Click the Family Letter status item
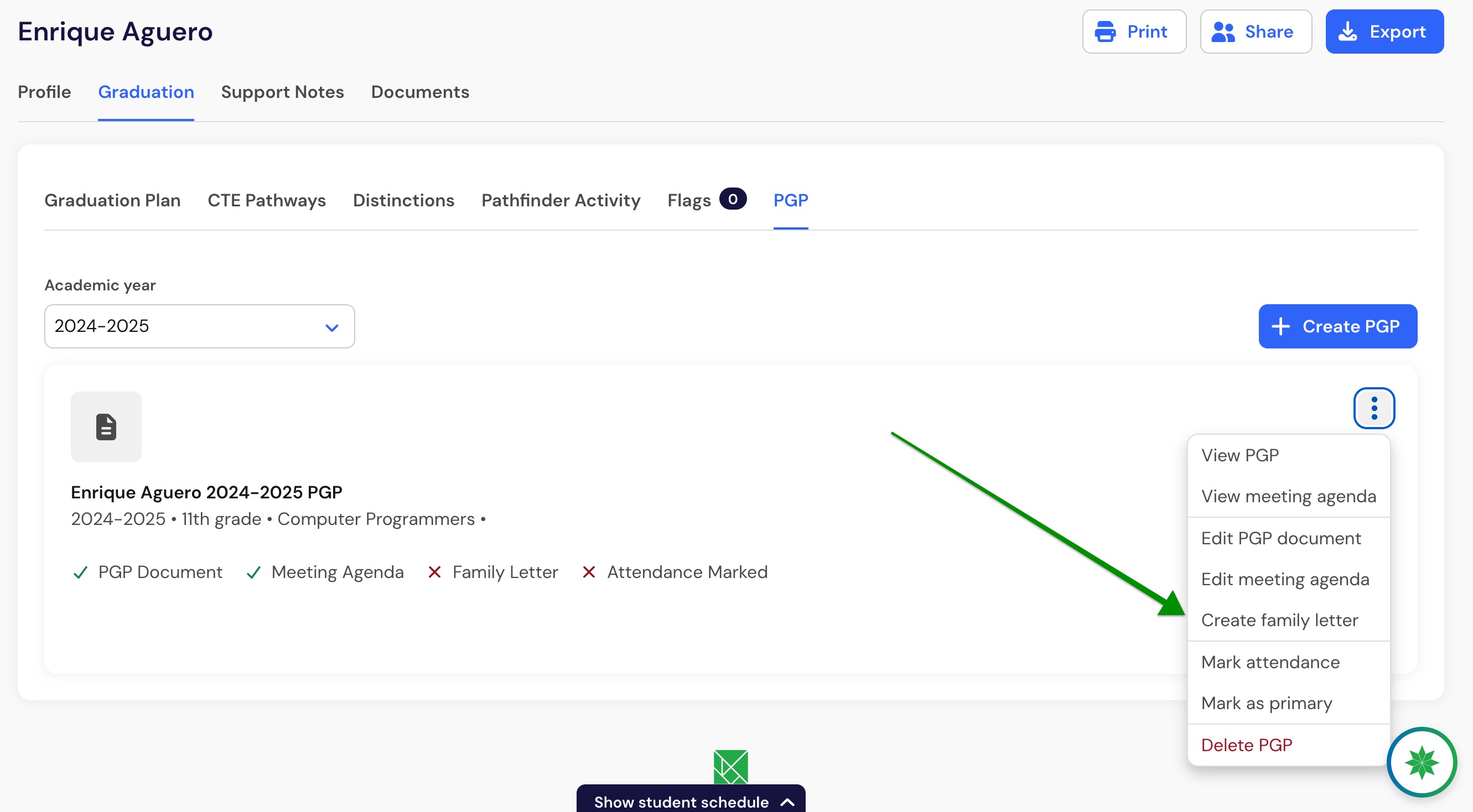This screenshot has width=1473, height=812. 493,572
